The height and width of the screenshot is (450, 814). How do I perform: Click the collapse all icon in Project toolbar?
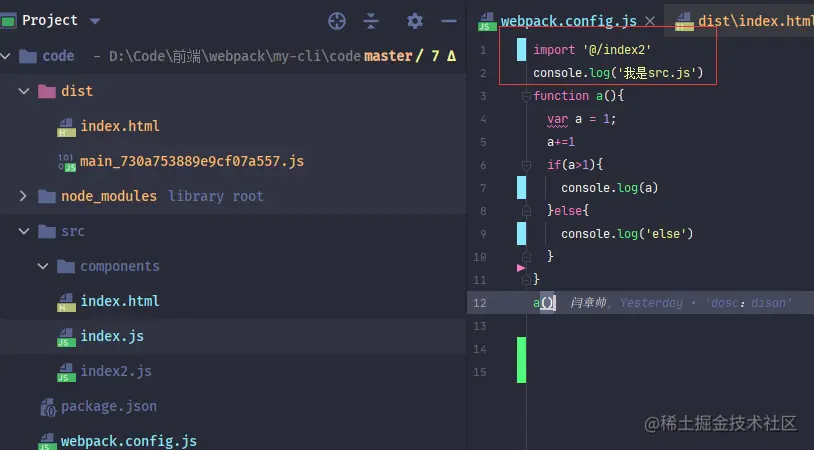coord(371,21)
